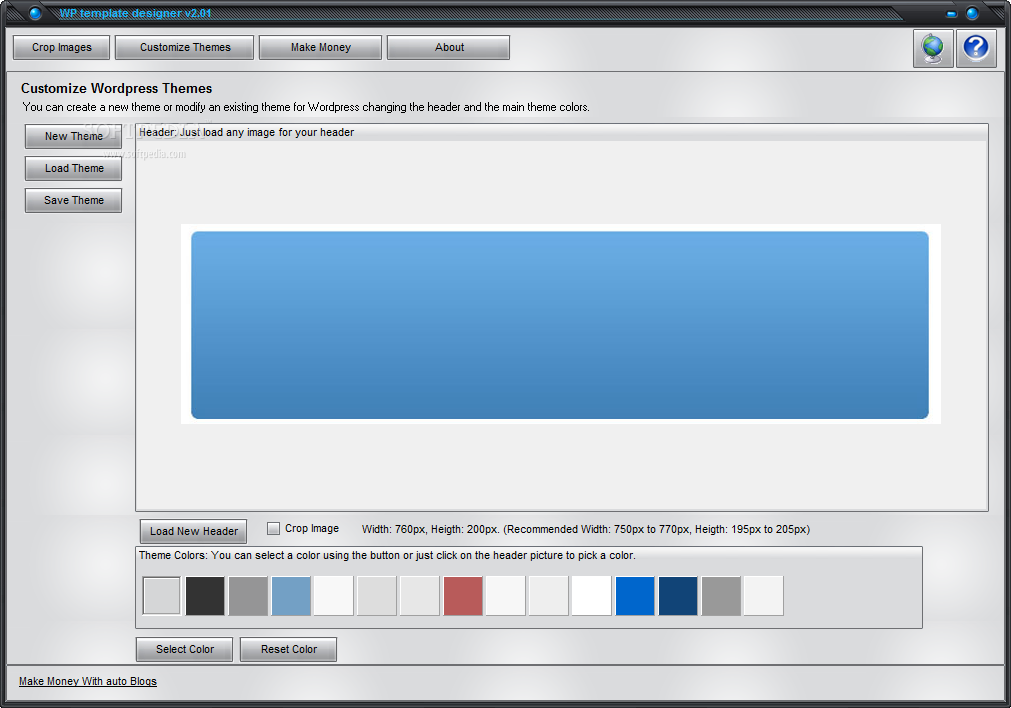The width and height of the screenshot is (1011, 708).
Task: Open the globe website icon
Action: point(932,48)
